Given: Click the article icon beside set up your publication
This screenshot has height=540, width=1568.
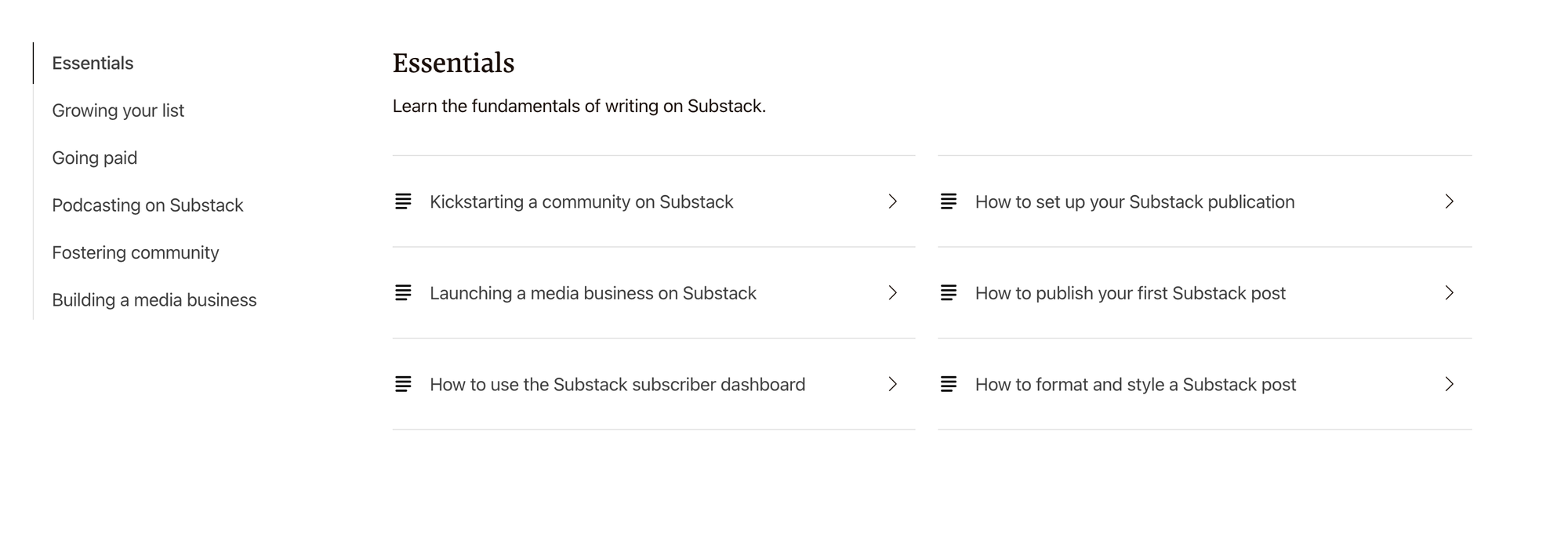Looking at the screenshot, I should (x=948, y=201).
